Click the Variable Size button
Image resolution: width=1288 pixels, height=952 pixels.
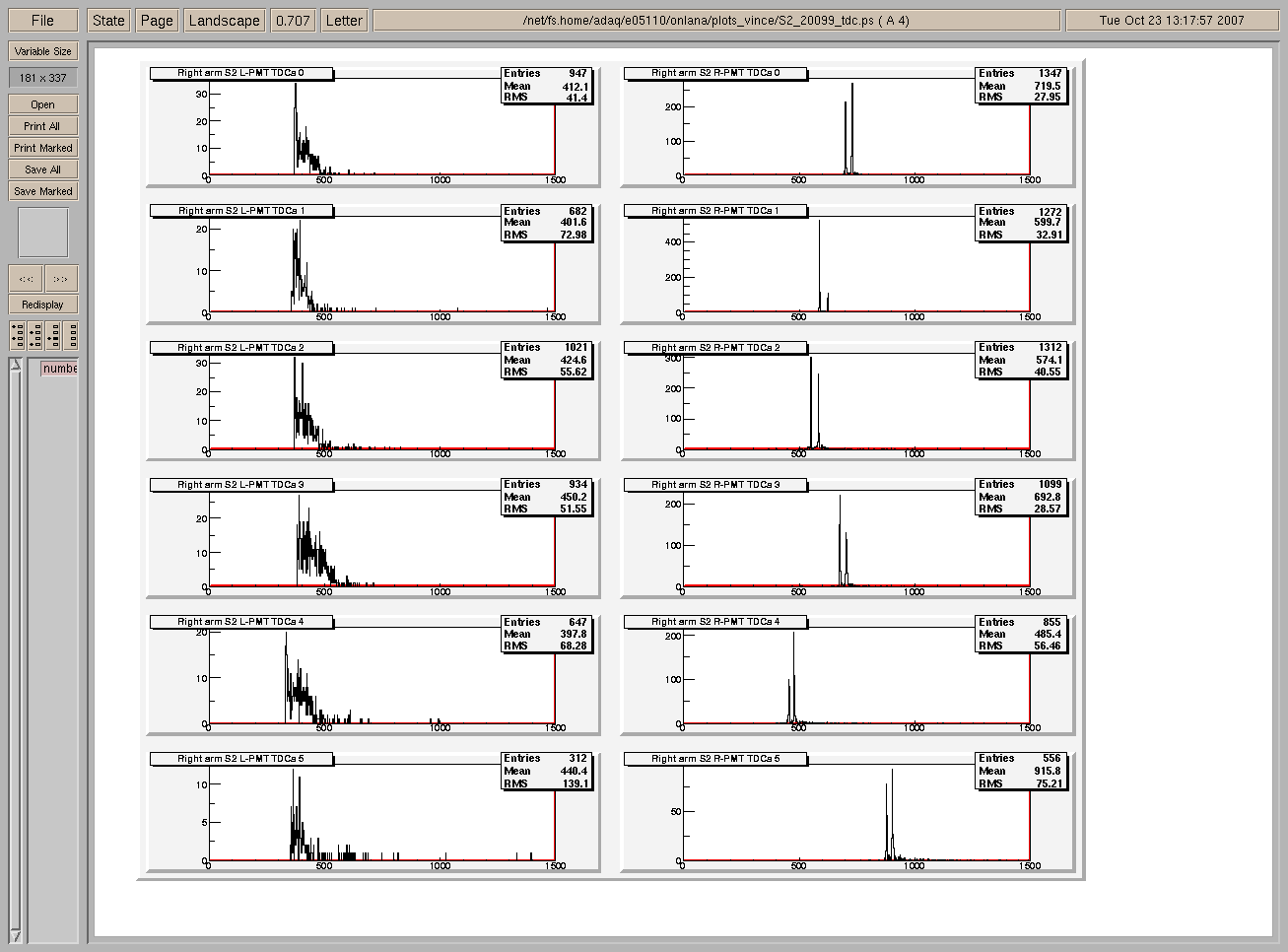43,51
